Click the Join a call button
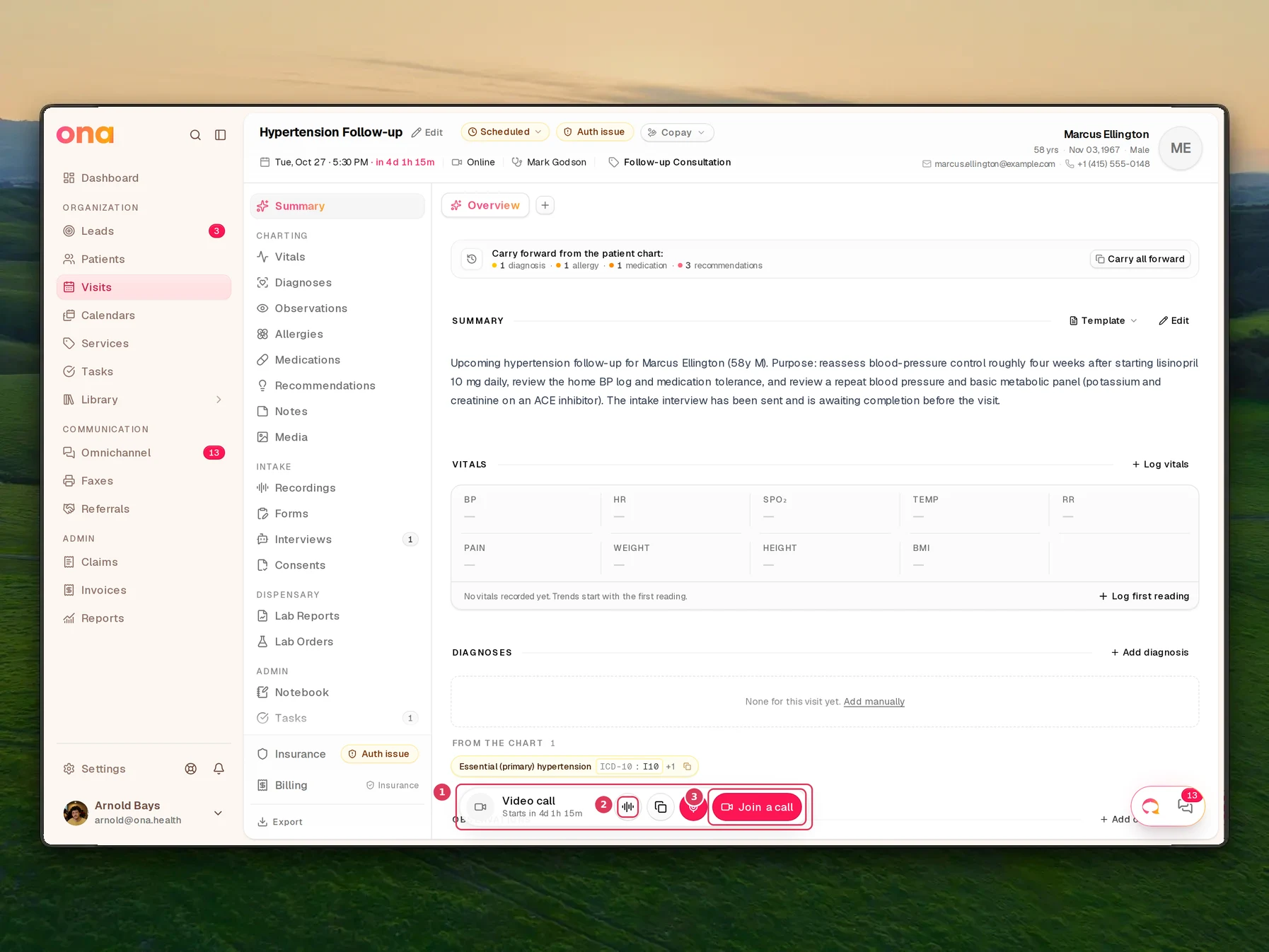The width and height of the screenshot is (1269, 952). 757,807
